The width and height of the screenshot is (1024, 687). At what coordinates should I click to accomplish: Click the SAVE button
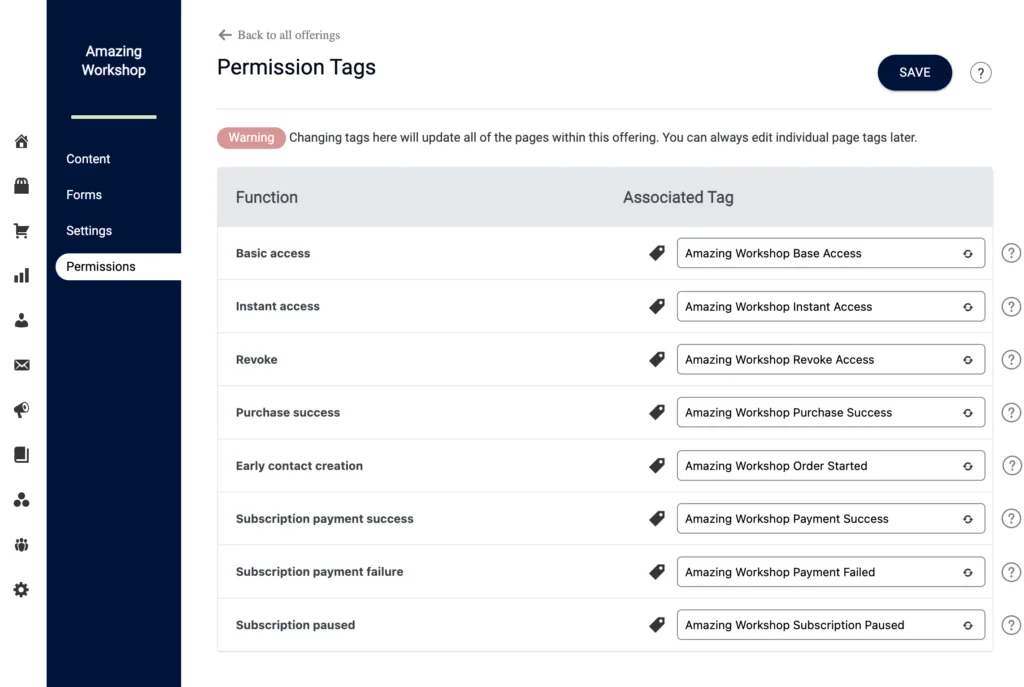click(914, 72)
